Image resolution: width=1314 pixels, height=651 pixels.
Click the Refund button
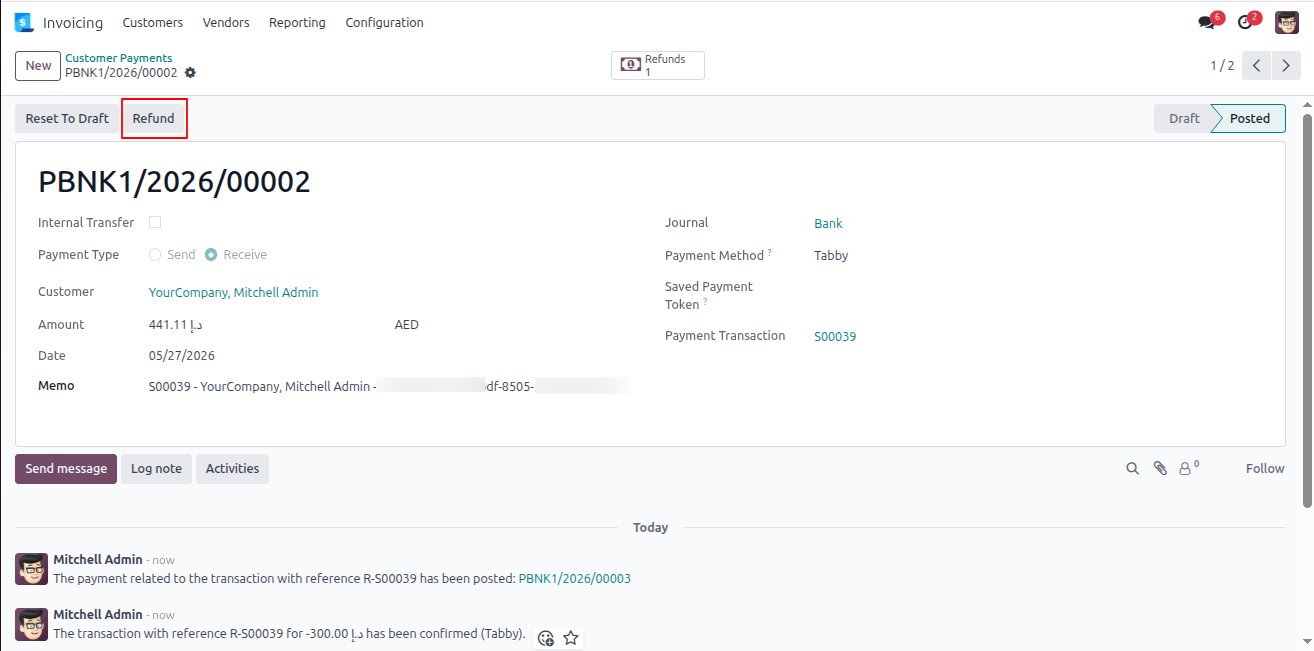pyautogui.click(x=154, y=118)
